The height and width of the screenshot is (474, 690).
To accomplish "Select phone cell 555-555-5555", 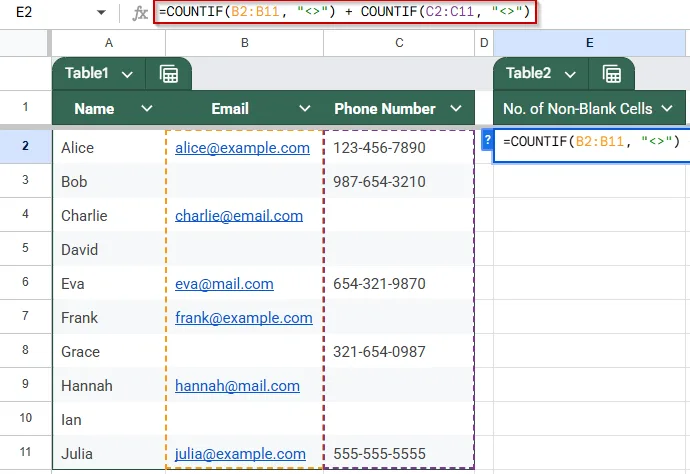I will [399, 453].
